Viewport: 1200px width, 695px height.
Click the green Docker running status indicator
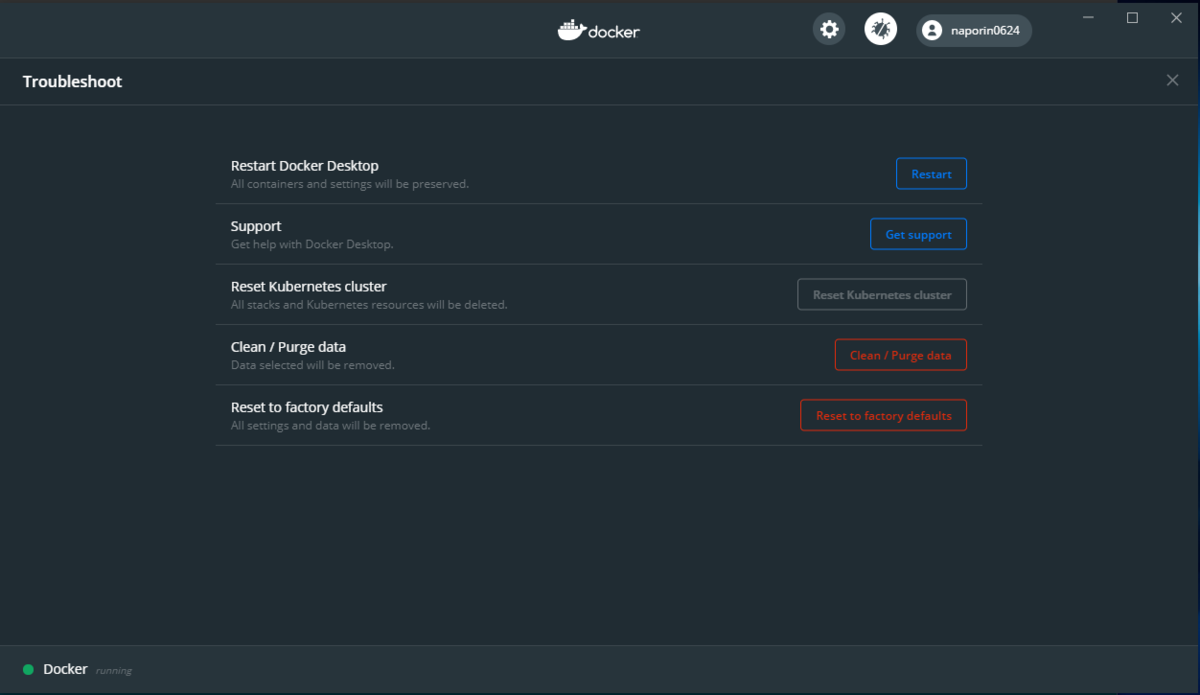tap(28, 669)
